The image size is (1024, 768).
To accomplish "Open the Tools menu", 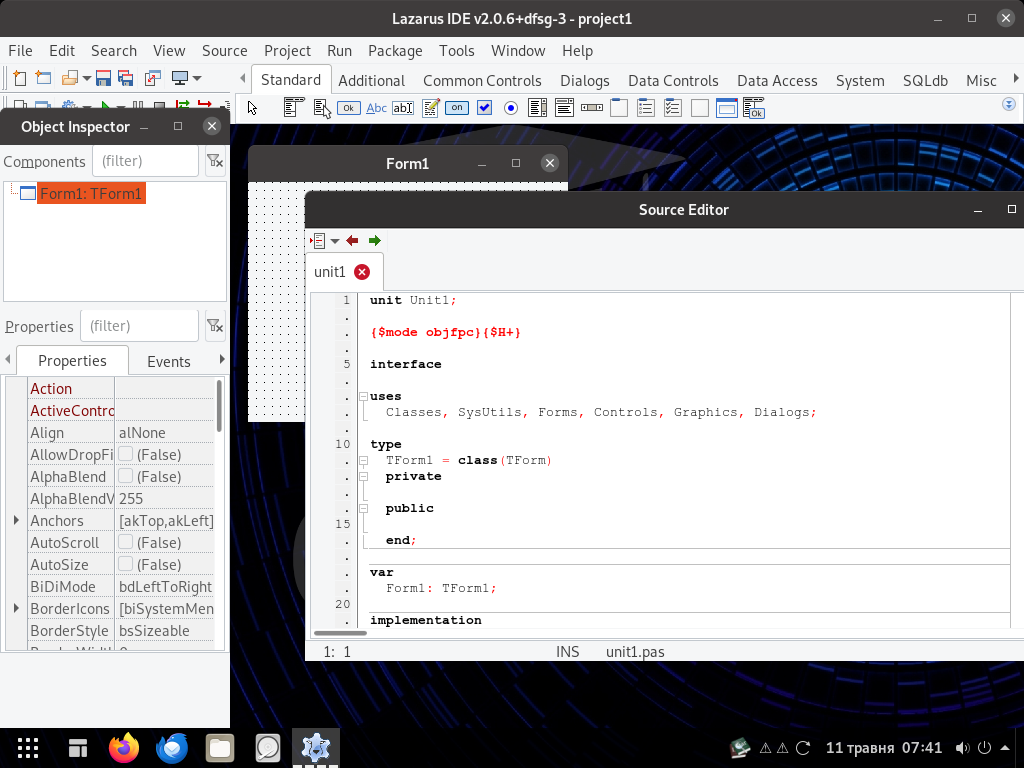I will coord(456,51).
